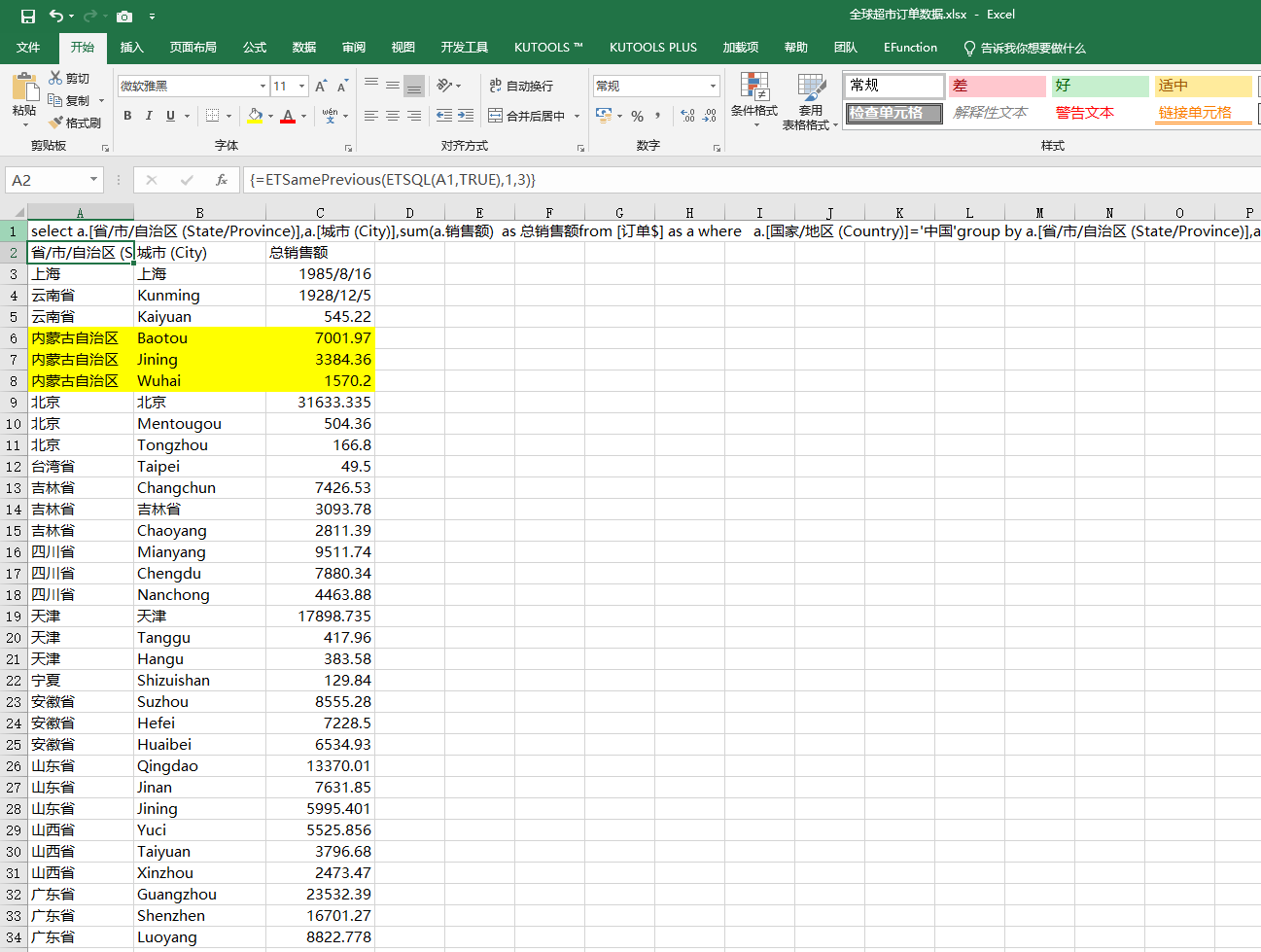Switch to the 公式 (Formulas) tab
1261x952 pixels.
[x=255, y=48]
